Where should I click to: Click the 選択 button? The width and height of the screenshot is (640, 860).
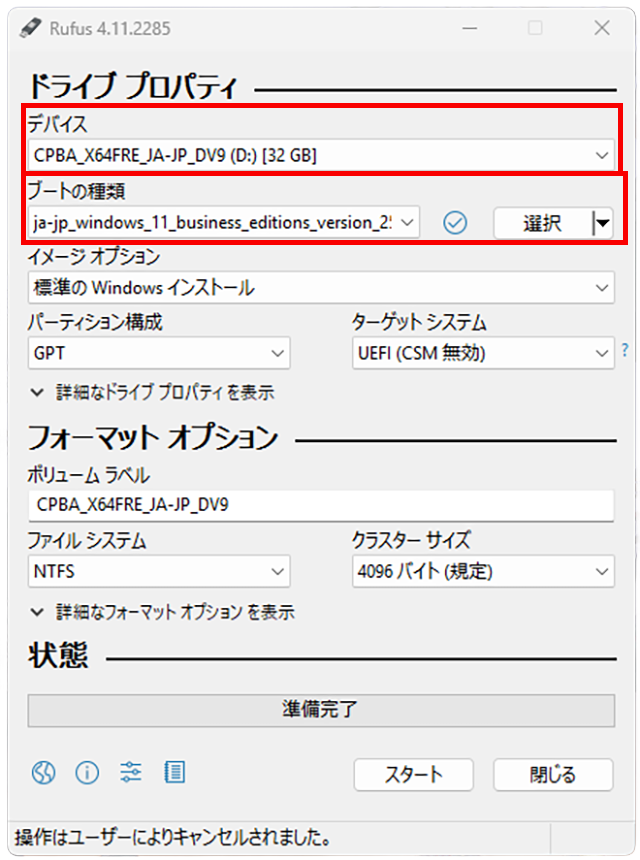pyautogui.click(x=543, y=223)
